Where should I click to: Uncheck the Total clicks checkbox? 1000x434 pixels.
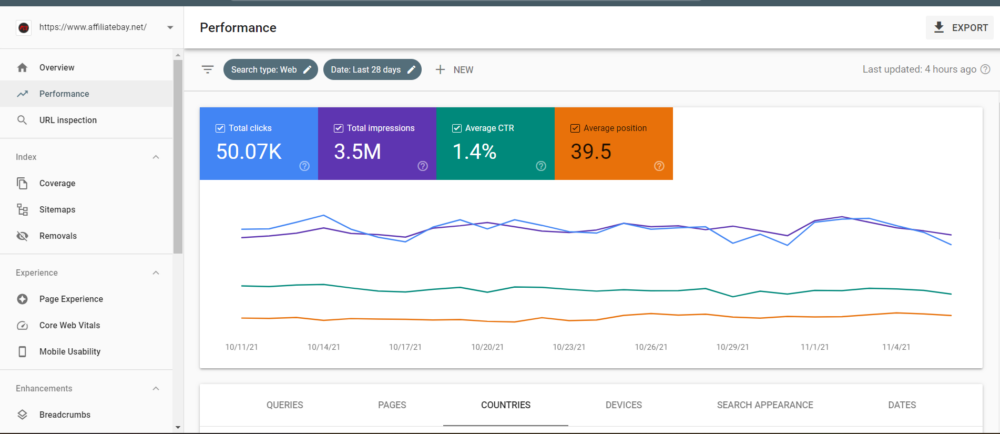220,128
